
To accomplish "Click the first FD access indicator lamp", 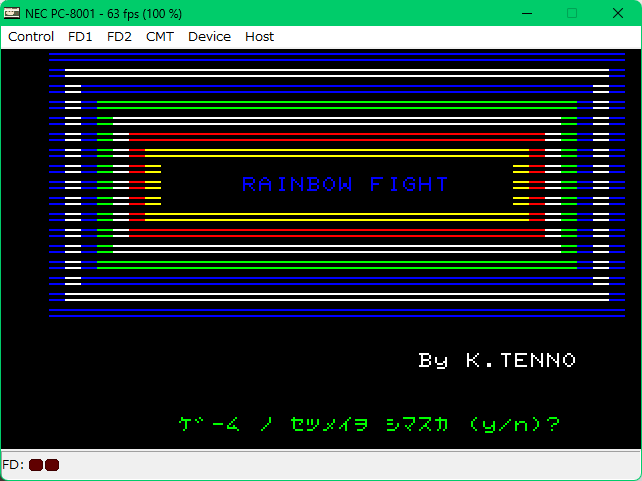I will tap(36, 465).
